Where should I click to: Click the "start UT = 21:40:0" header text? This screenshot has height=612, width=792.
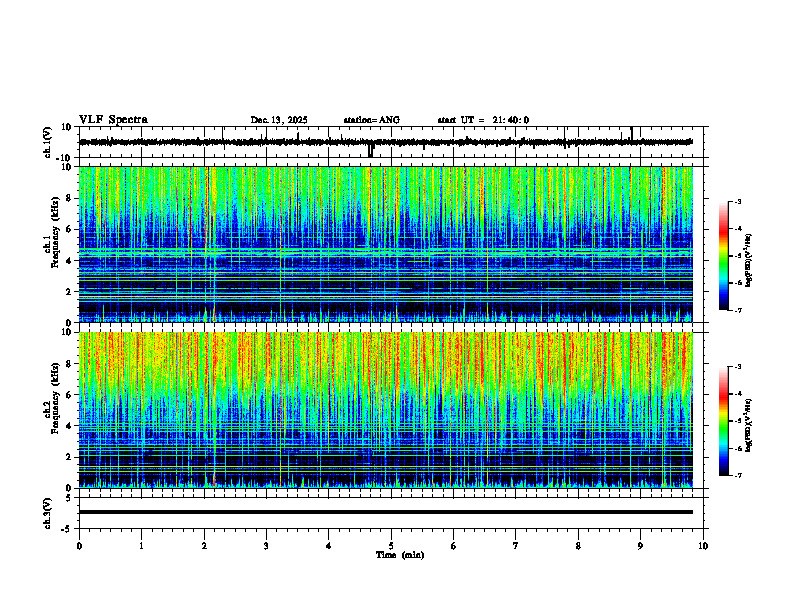pyautogui.click(x=483, y=120)
